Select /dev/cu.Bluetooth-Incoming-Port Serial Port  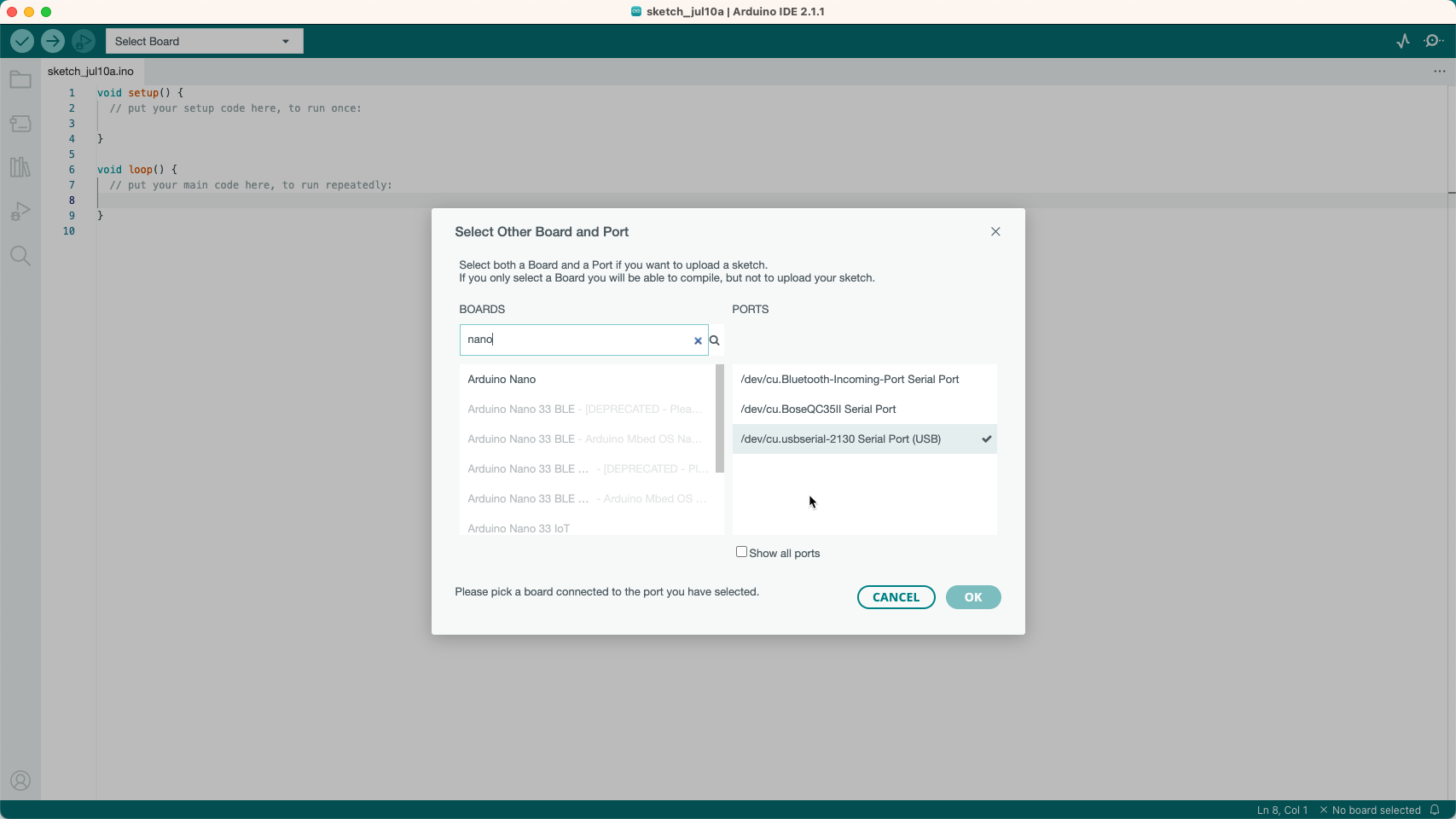click(864, 380)
